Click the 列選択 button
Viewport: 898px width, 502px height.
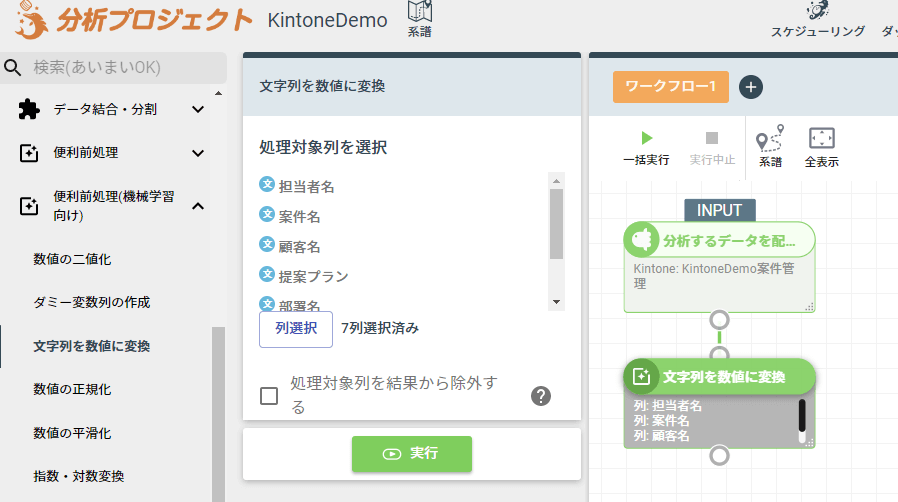click(296, 329)
